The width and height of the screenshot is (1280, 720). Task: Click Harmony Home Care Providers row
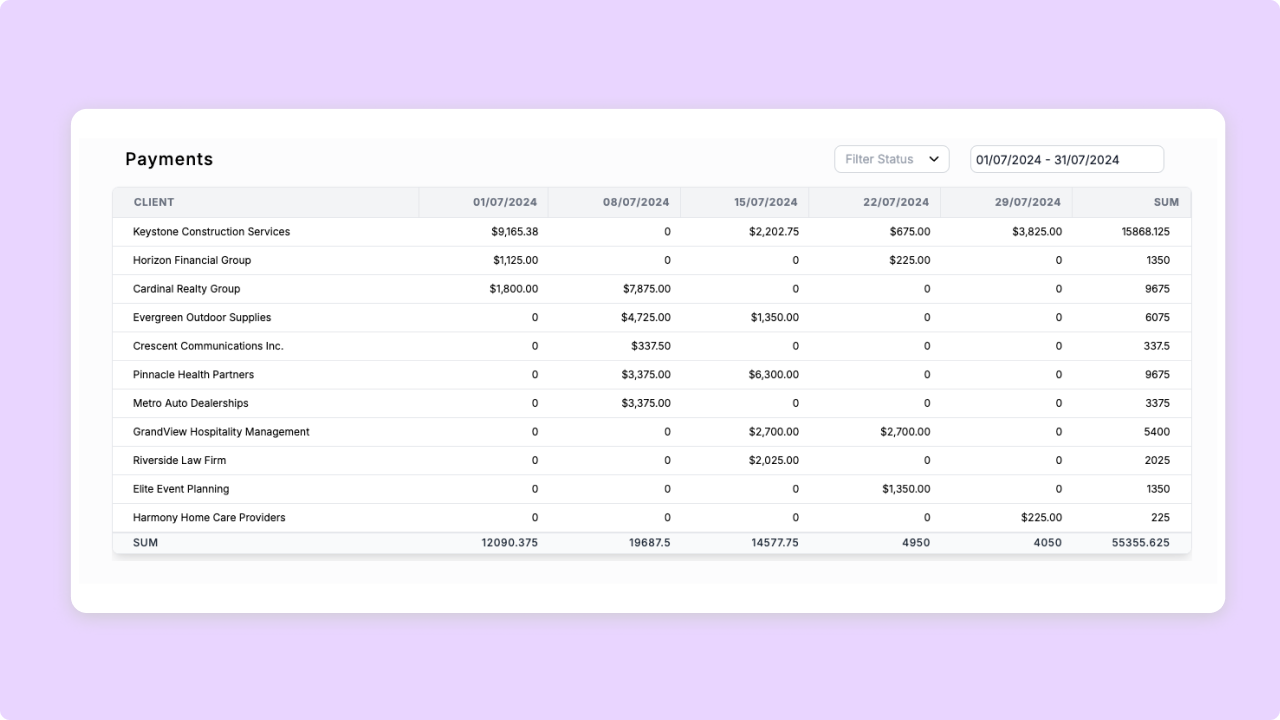(209, 518)
